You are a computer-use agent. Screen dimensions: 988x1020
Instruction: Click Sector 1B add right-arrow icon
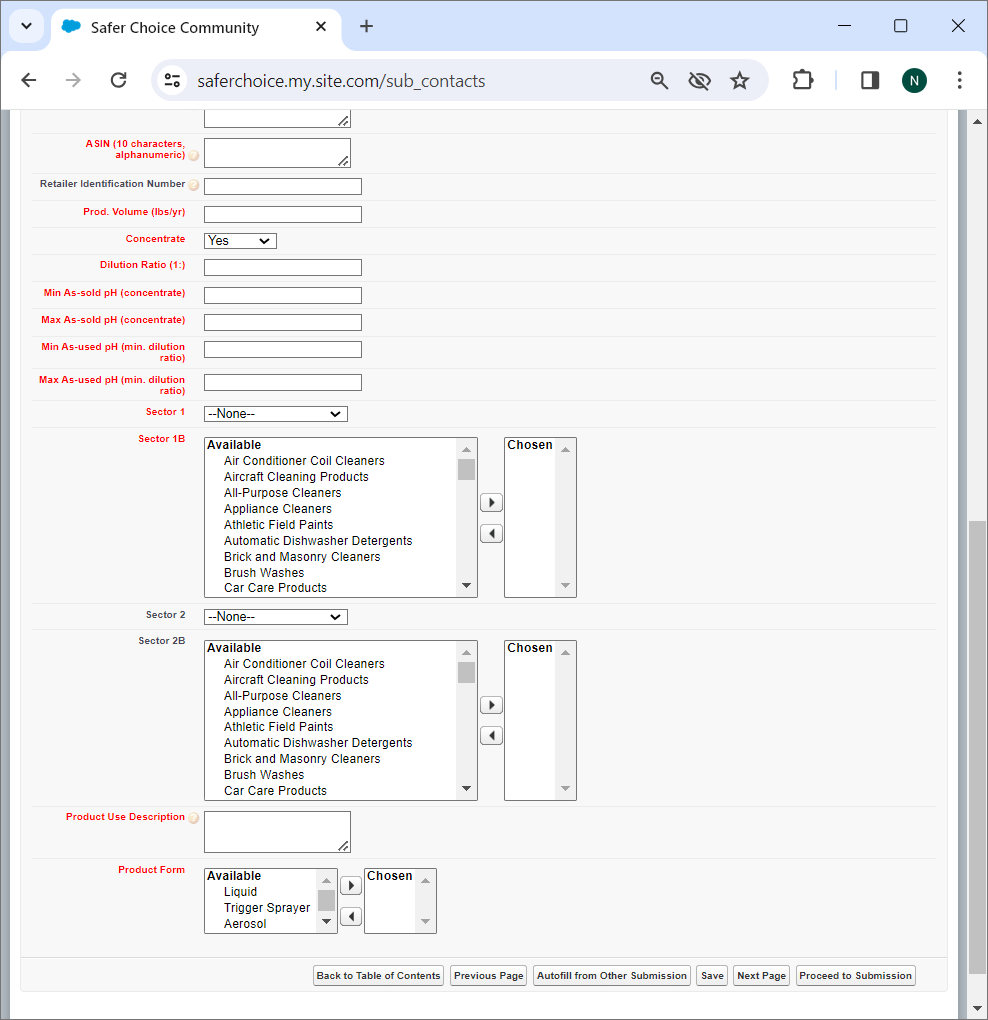coord(491,503)
